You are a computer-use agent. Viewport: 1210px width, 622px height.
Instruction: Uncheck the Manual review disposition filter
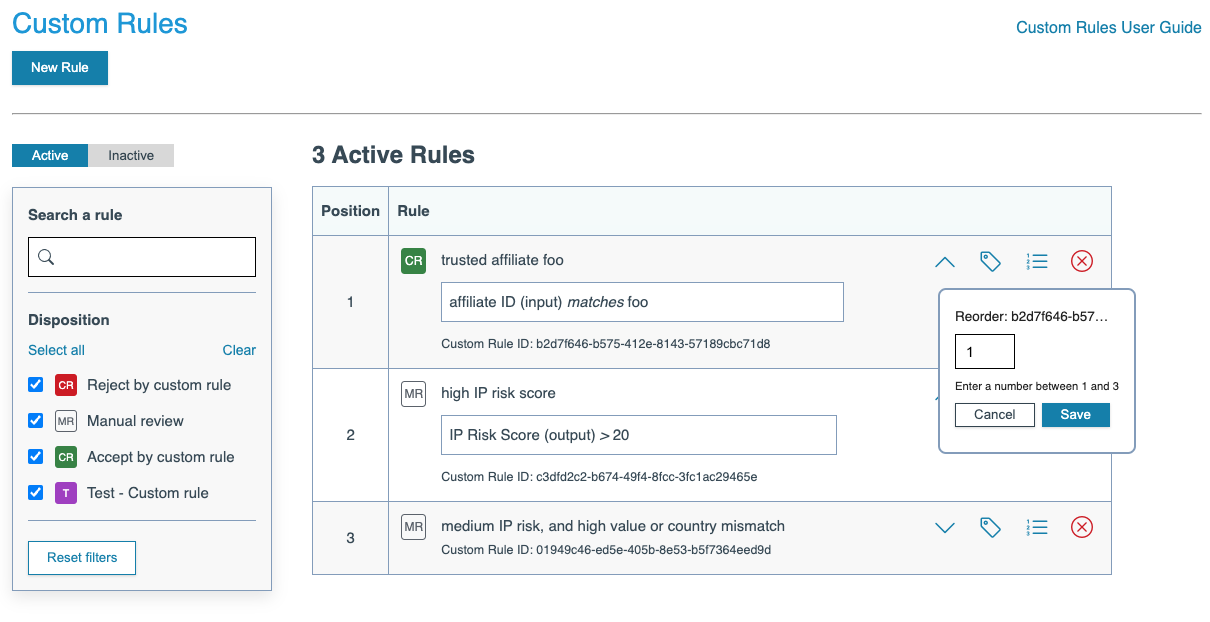point(36,421)
